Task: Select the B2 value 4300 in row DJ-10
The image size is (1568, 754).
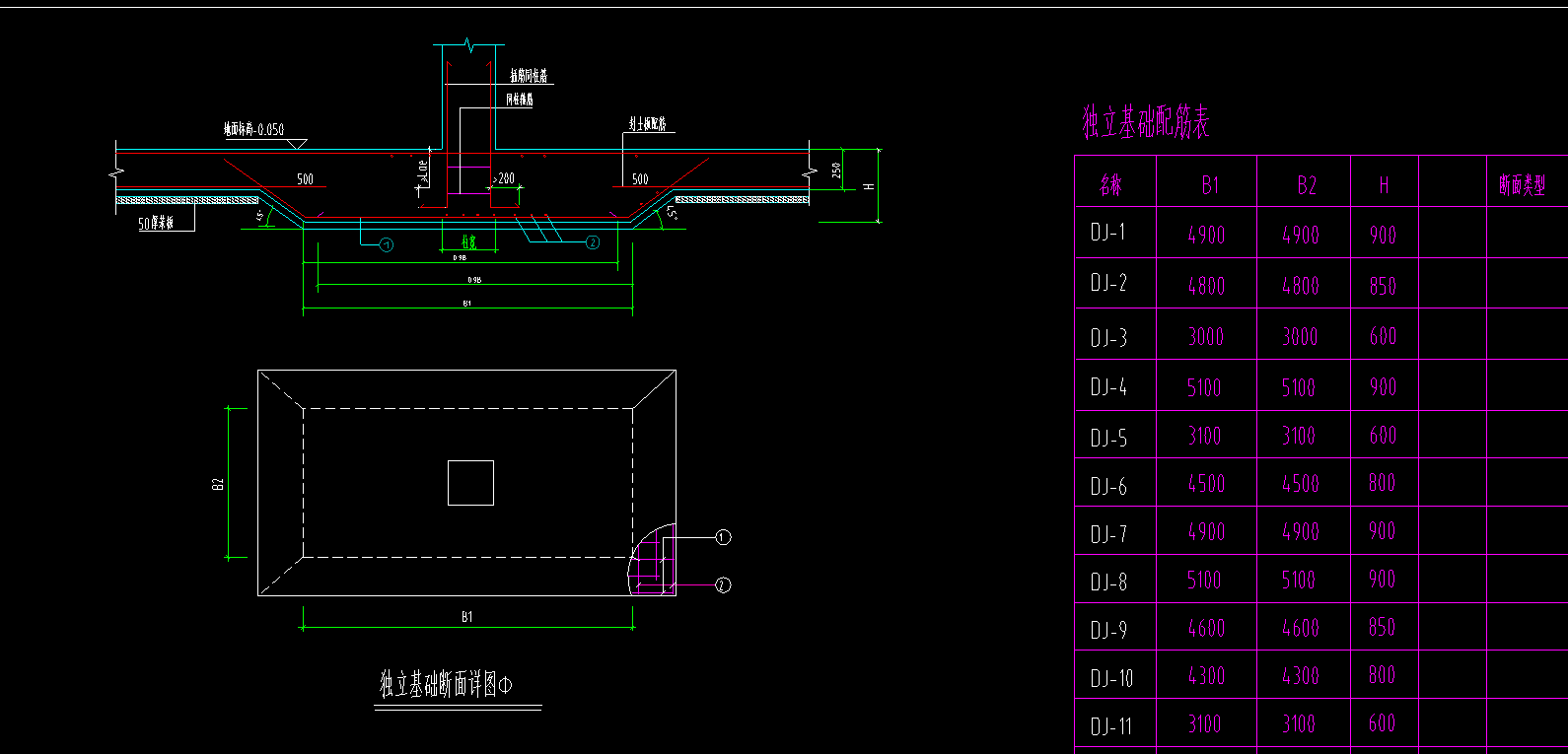Action: [1301, 676]
